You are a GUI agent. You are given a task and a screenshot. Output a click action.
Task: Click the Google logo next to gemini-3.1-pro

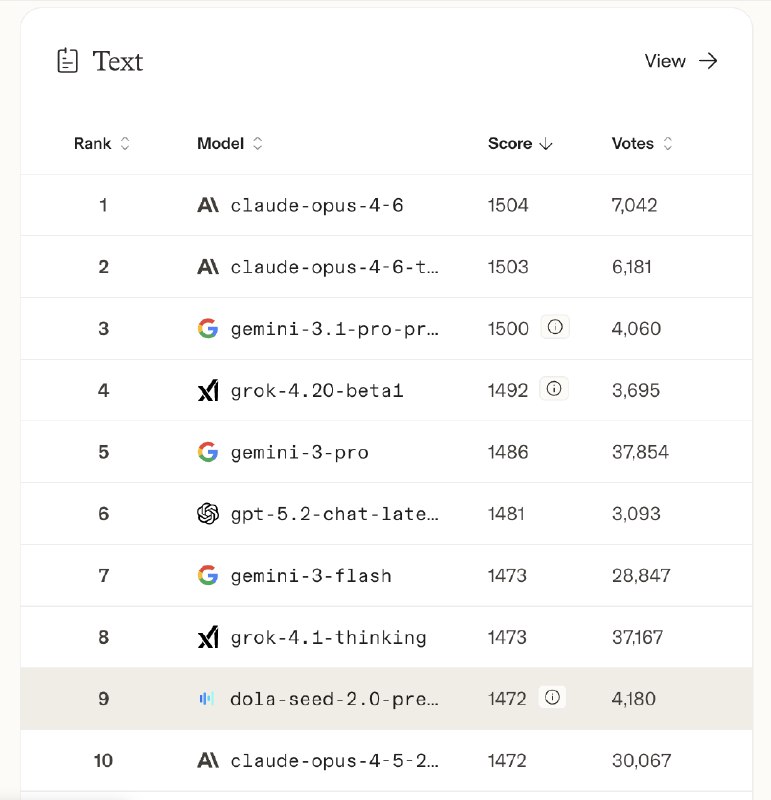point(208,329)
